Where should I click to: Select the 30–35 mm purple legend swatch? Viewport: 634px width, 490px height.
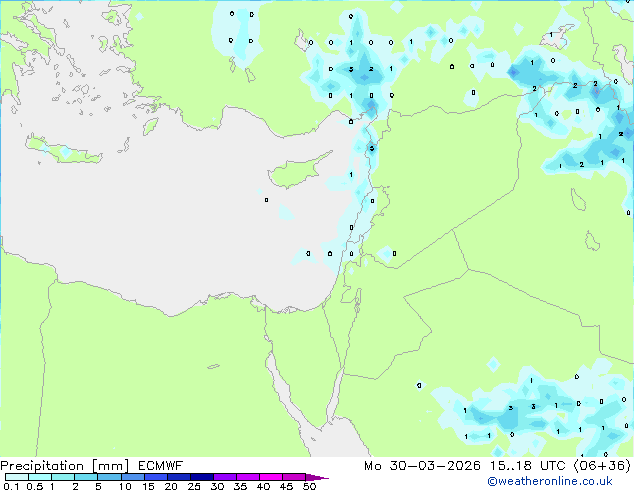[x=225, y=477]
